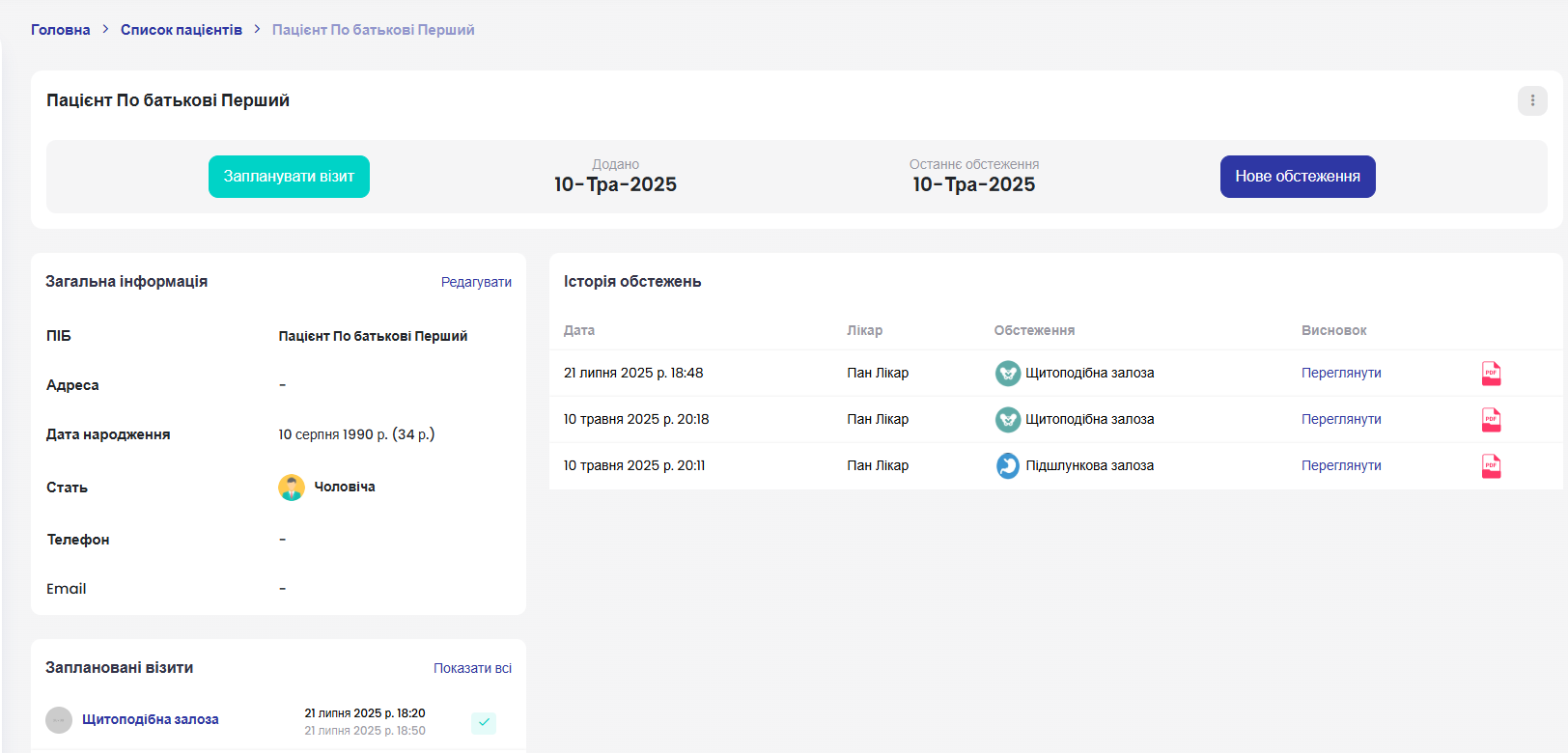Open the Щитоподібна залоза planned visit
Viewport: 1568px width, 753px height.
[x=151, y=719]
